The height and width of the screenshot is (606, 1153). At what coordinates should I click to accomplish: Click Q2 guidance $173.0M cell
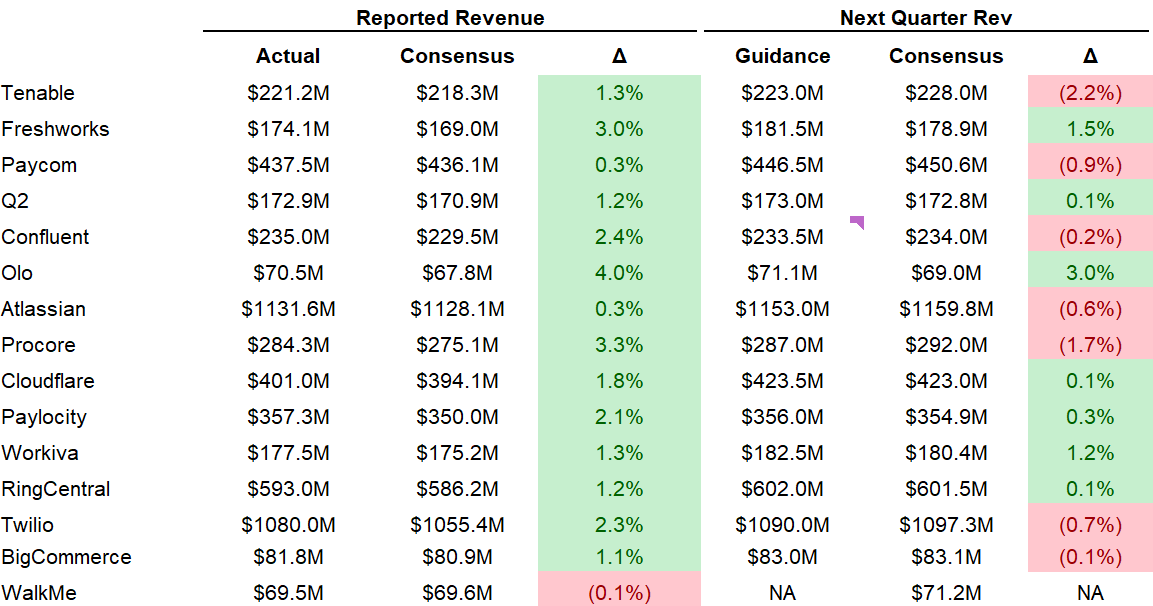click(x=782, y=202)
